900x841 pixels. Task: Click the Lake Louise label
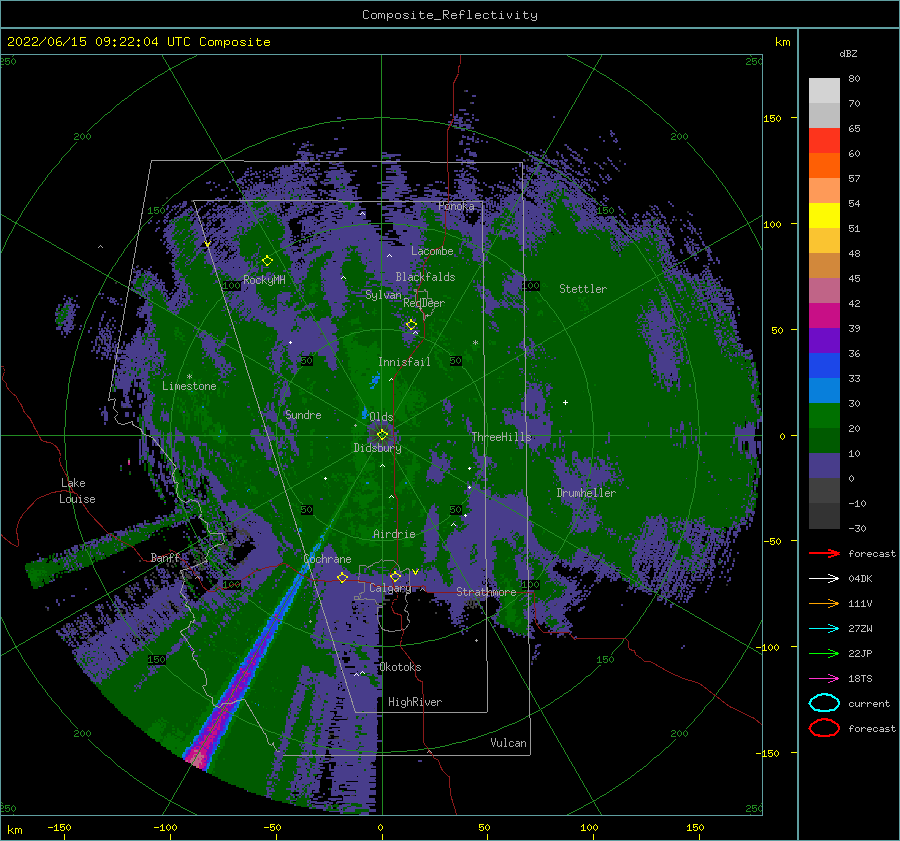pos(77,491)
